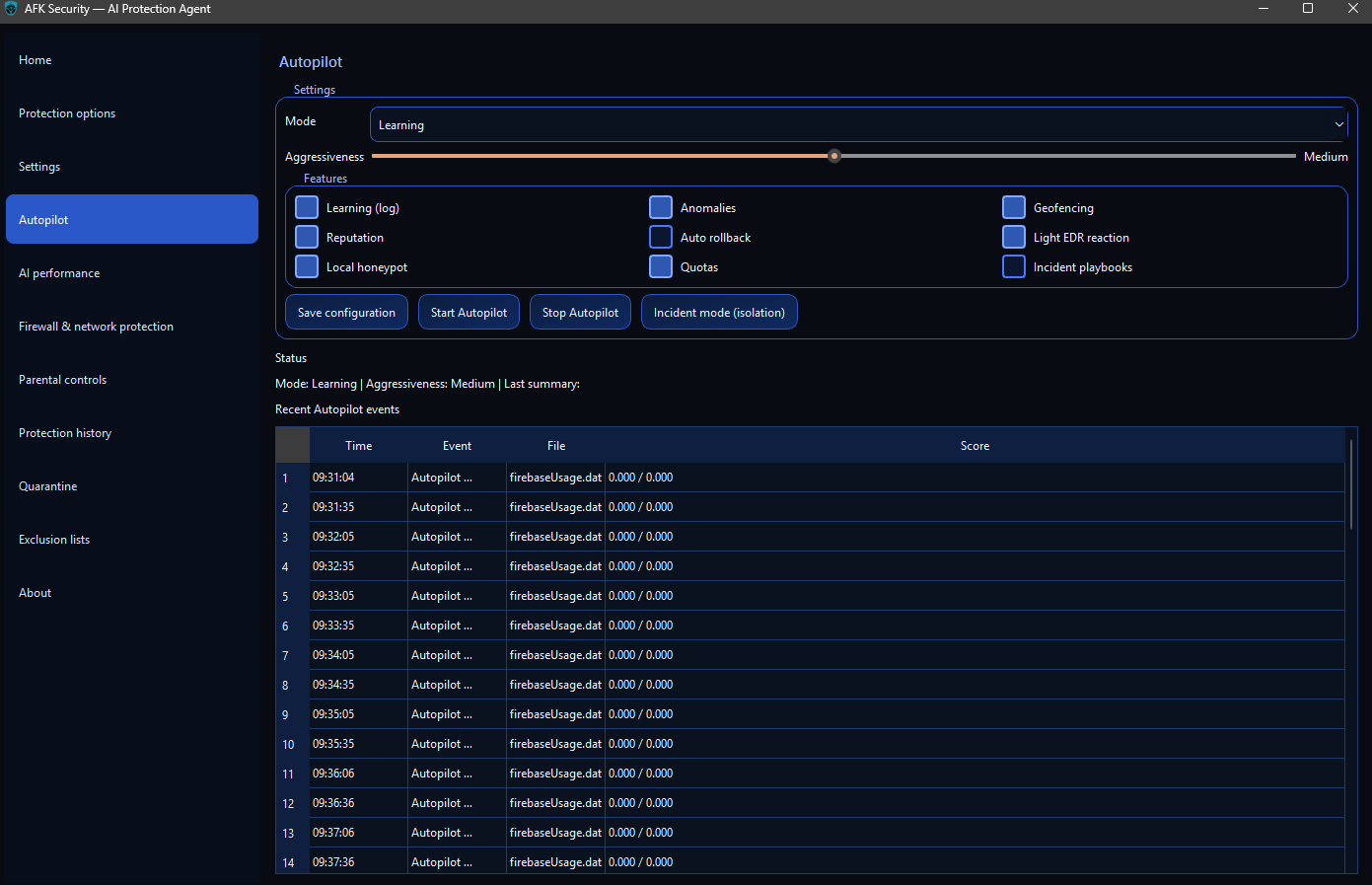This screenshot has height=885, width=1372.
Task: Enable the Learning (log) feature
Action: click(x=306, y=207)
